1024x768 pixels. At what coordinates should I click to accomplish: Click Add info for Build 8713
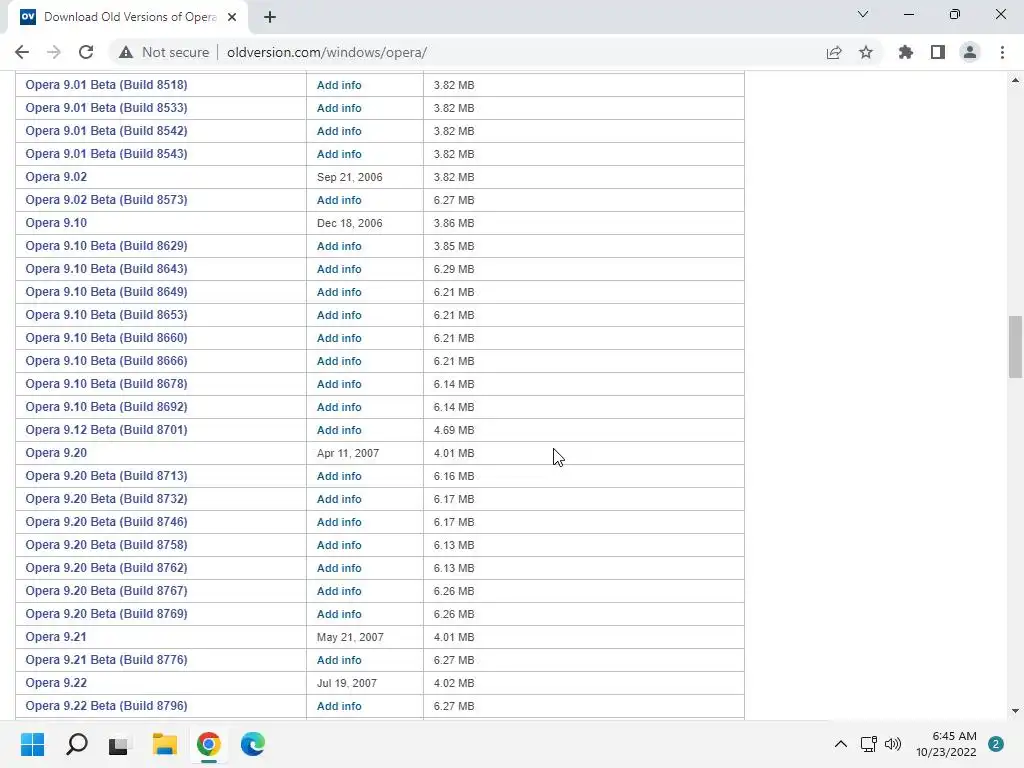pos(339,476)
